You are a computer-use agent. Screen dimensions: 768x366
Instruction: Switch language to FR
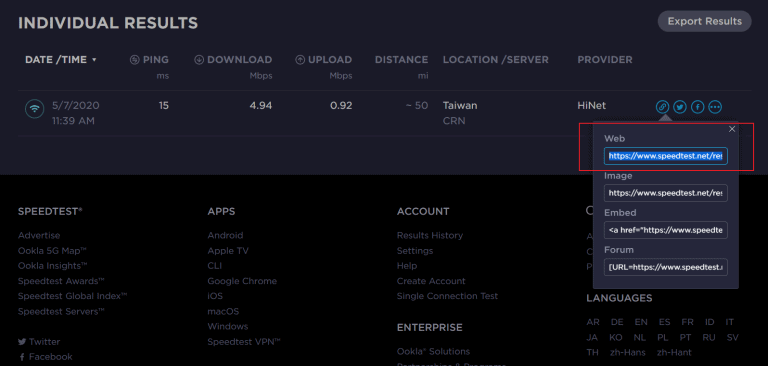point(687,322)
